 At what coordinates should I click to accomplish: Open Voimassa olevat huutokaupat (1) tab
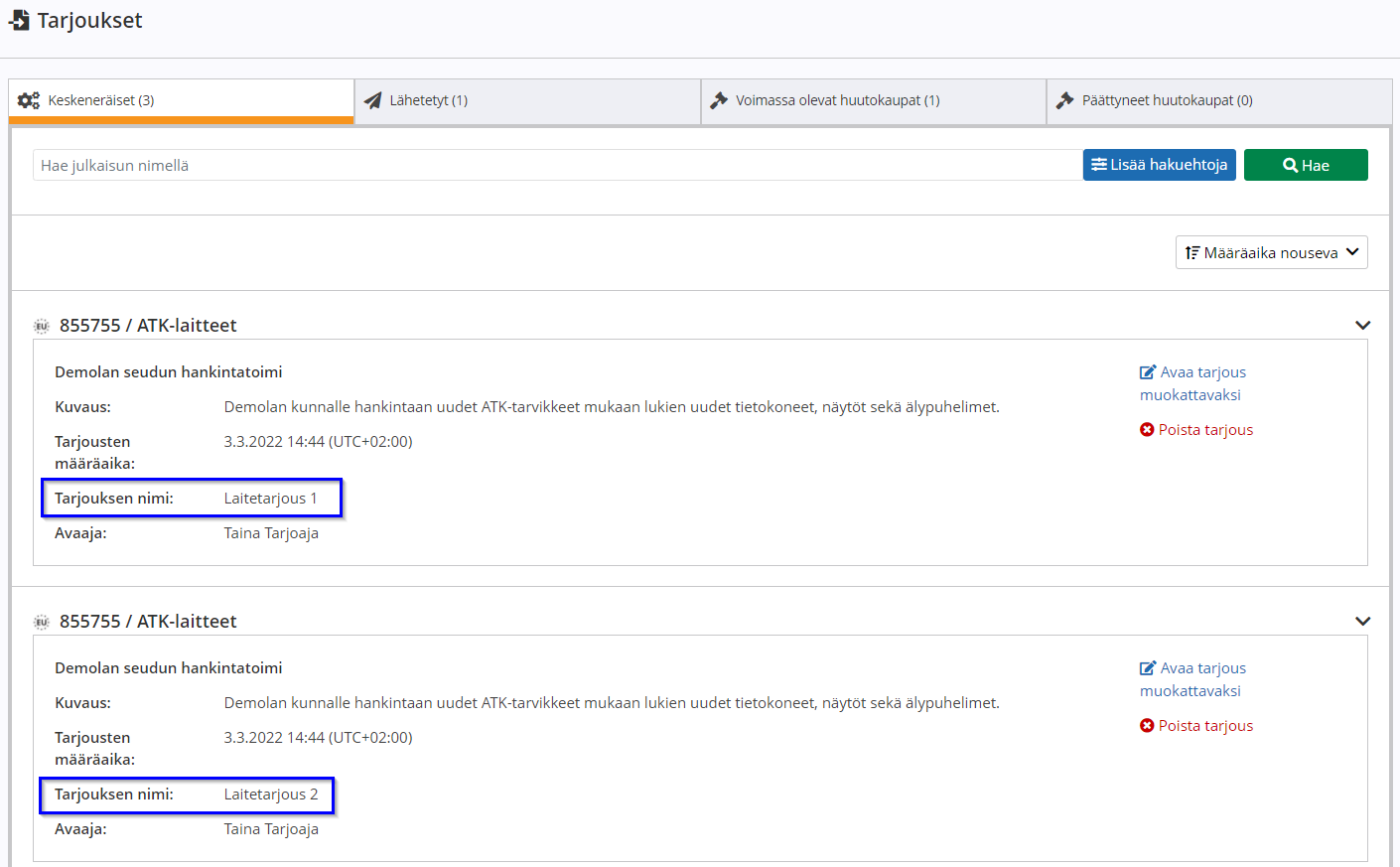(x=874, y=101)
